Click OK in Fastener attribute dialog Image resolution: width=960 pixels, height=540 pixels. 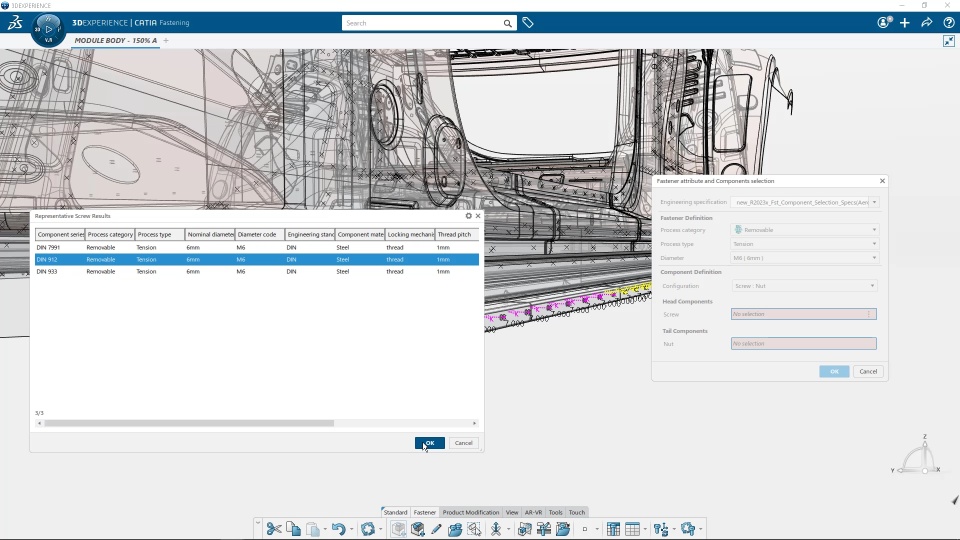click(834, 372)
